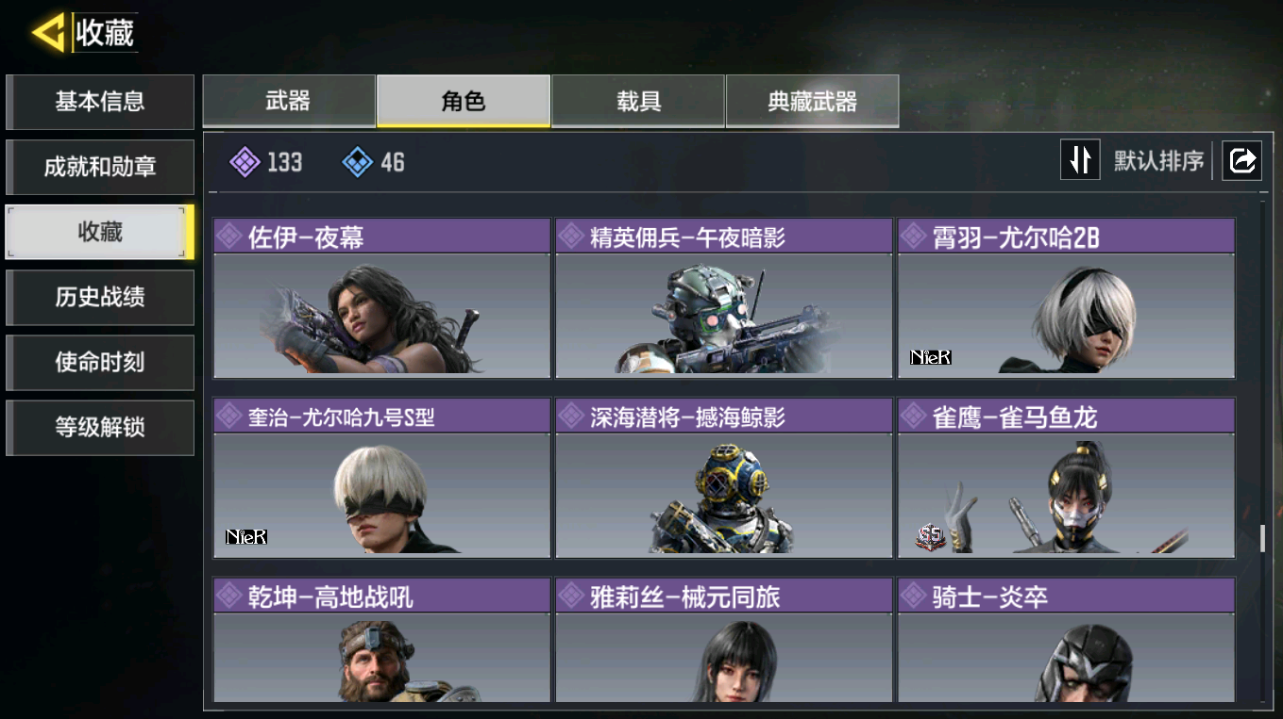The width and height of the screenshot is (1283, 719).
Task: Open the 使命时刻 sidebar item
Action: pyautogui.click(x=100, y=362)
